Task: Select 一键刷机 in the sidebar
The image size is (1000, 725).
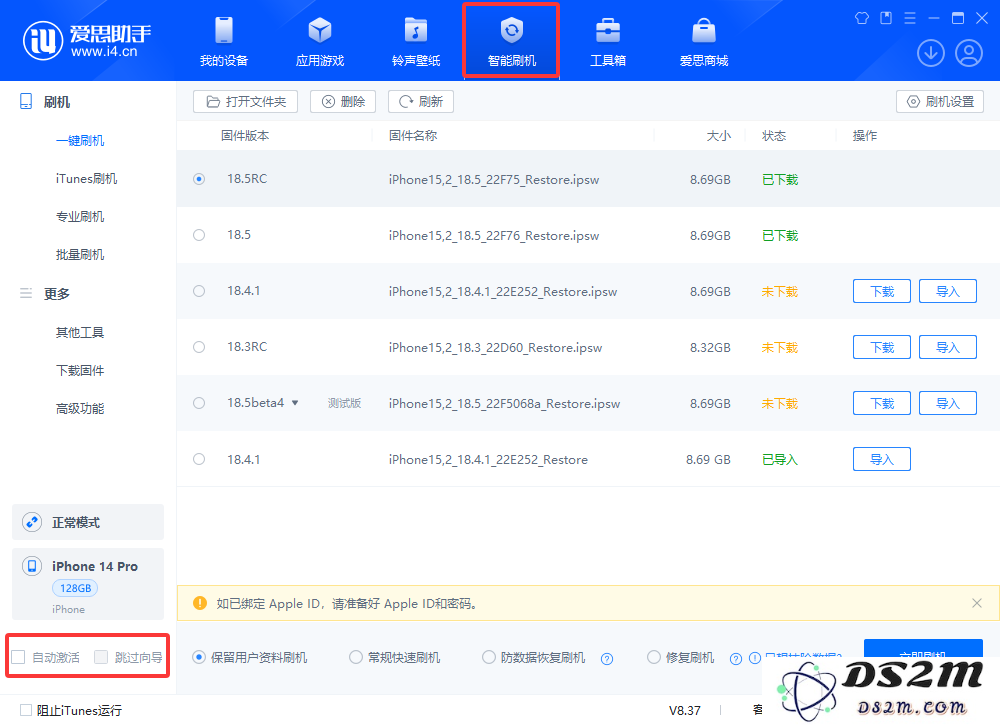Action: coord(80,140)
